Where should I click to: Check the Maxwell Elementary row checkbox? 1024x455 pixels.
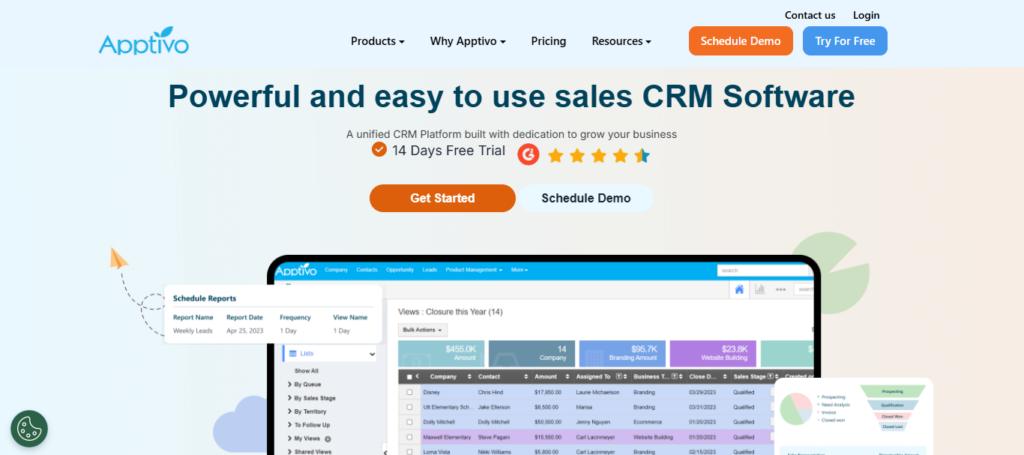pos(409,437)
